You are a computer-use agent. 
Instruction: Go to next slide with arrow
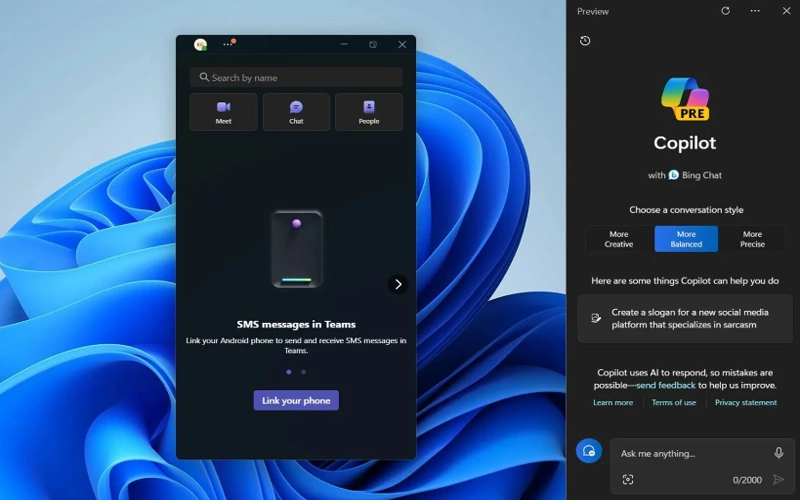click(x=398, y=284)
